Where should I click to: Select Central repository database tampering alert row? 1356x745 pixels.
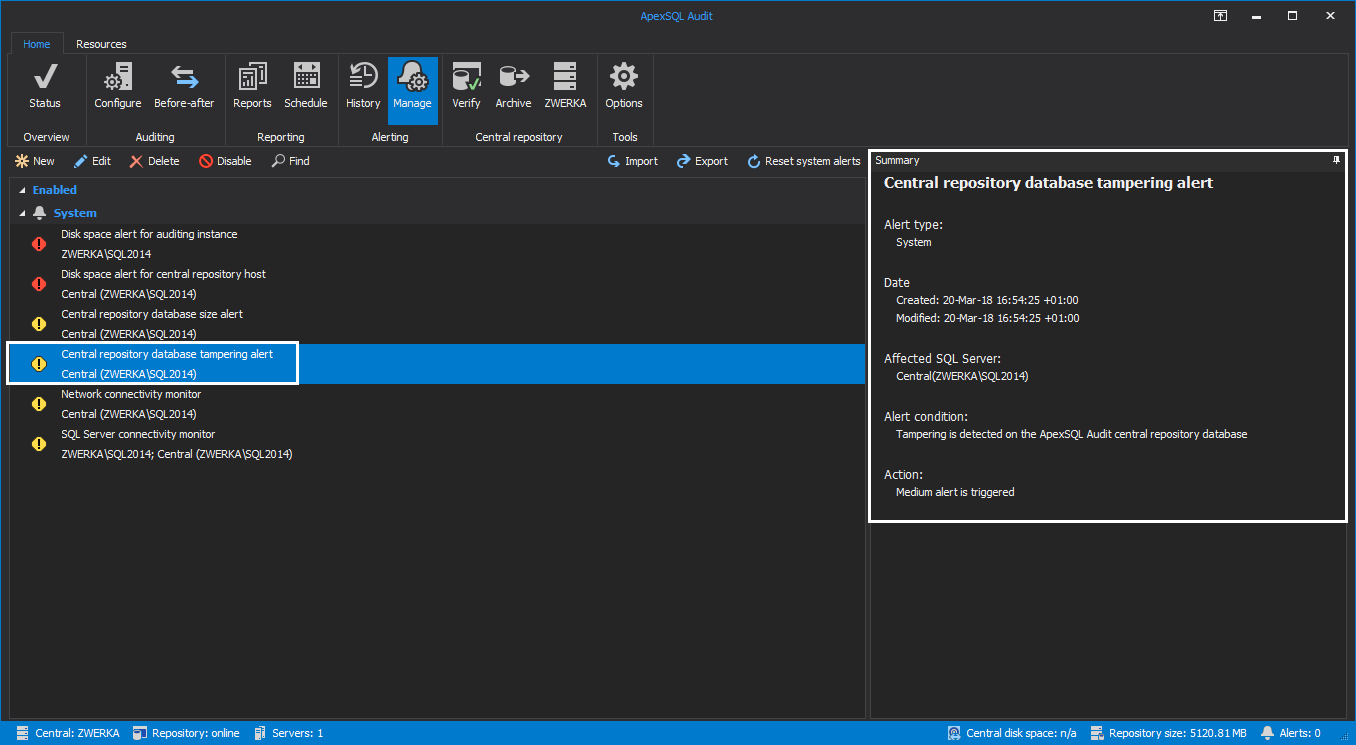pyautogui.click(x=436, y=364)
